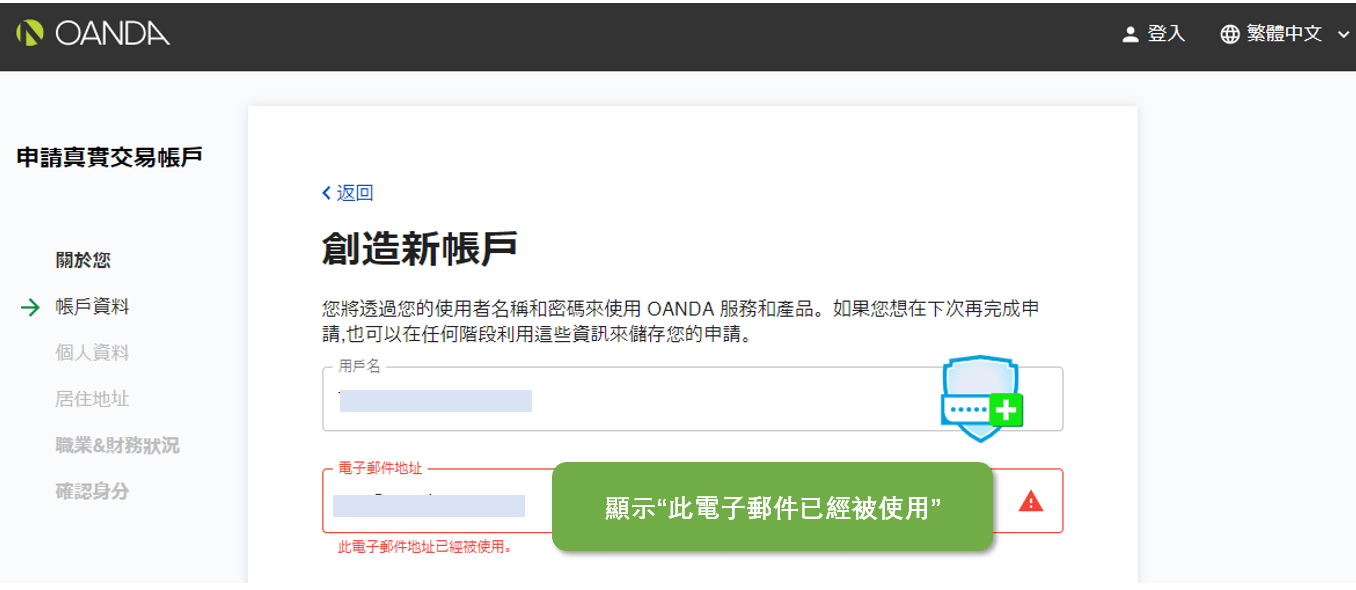Image resolution: width=1356 pixels, height=590 pixels.
Task: Click the back chevron next to 返回
Action: click(326, 193)
